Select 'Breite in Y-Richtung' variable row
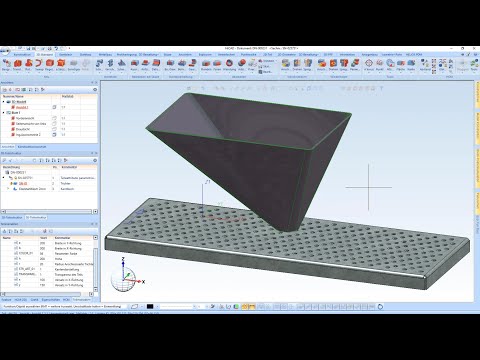The width and height of the screenshot is (480, 360). pos(47,243)
